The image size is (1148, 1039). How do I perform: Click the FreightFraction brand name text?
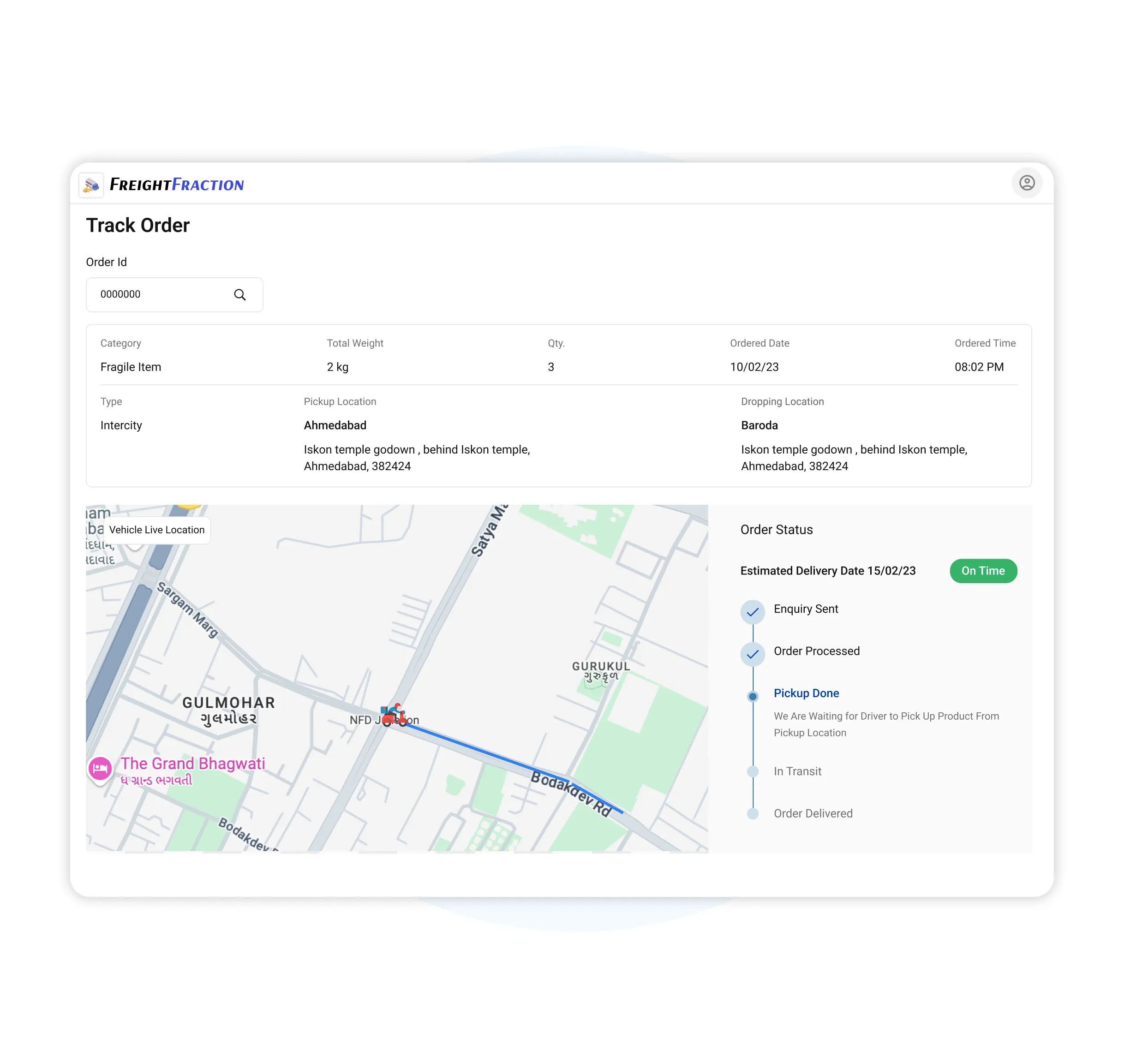177,185
